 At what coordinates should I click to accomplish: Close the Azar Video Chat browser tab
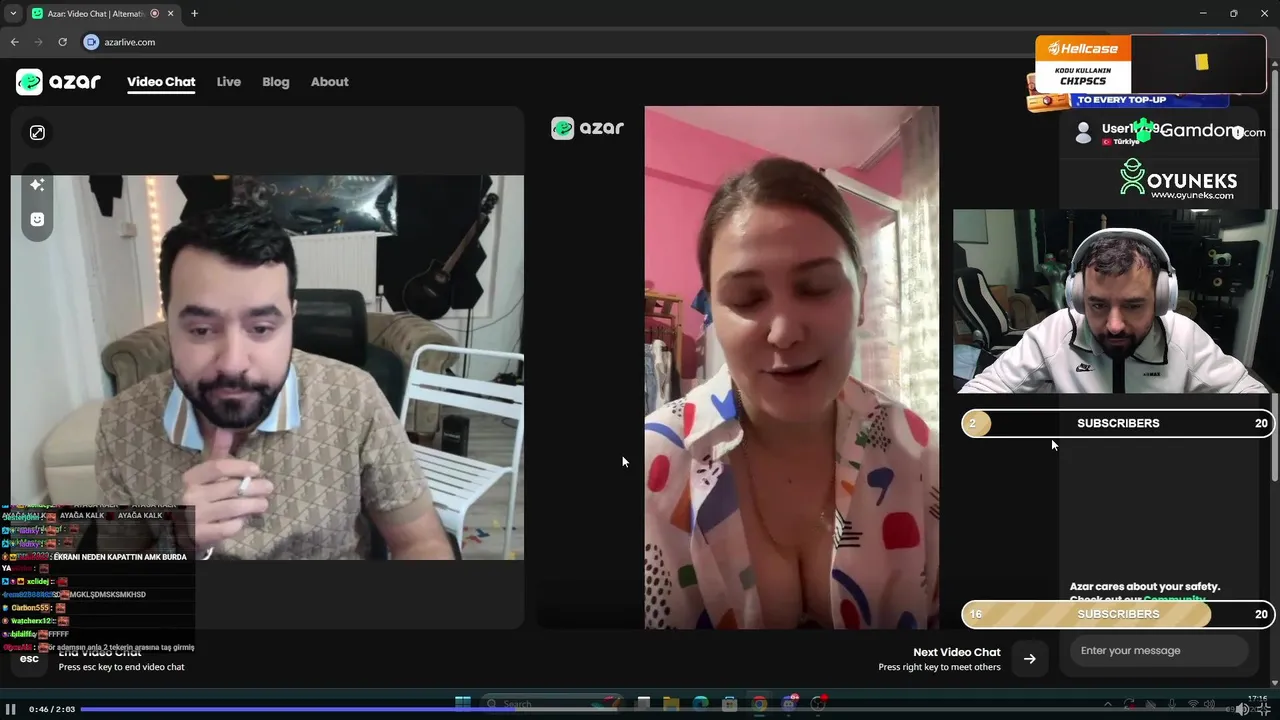tap(171, 13)
